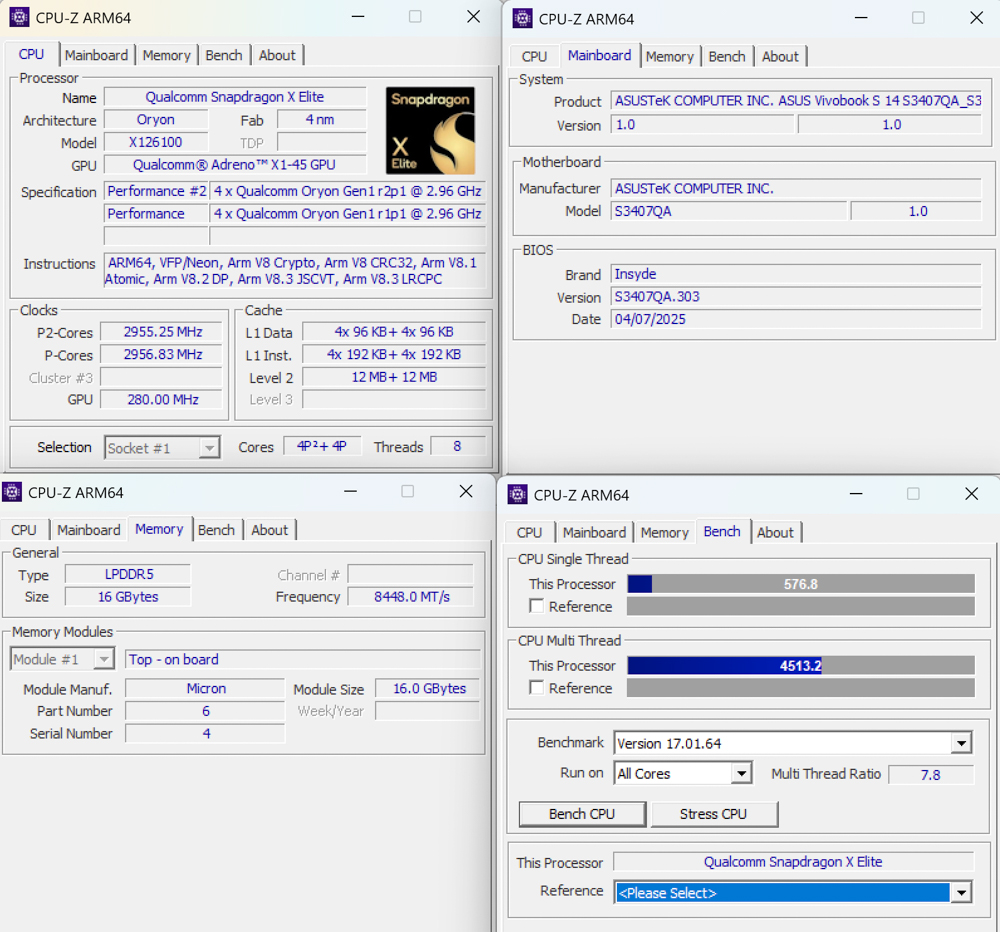Viewport: 1000px width, 932px height.
Task: Click the L1 Data value "4x 96 KB + 4x 96 KB"
Action: tap(394, 332)
